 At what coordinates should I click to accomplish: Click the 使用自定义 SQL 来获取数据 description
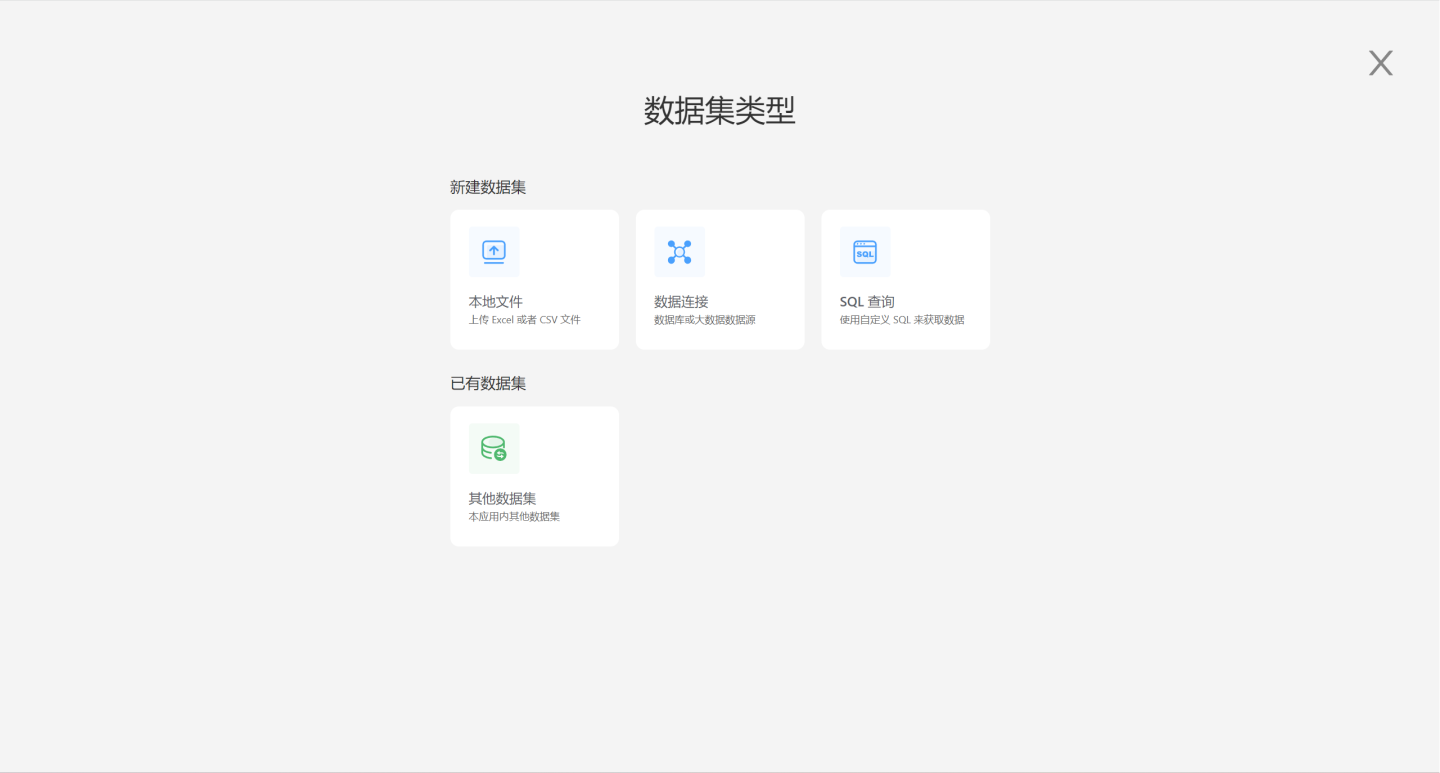[x=901, y=320]
